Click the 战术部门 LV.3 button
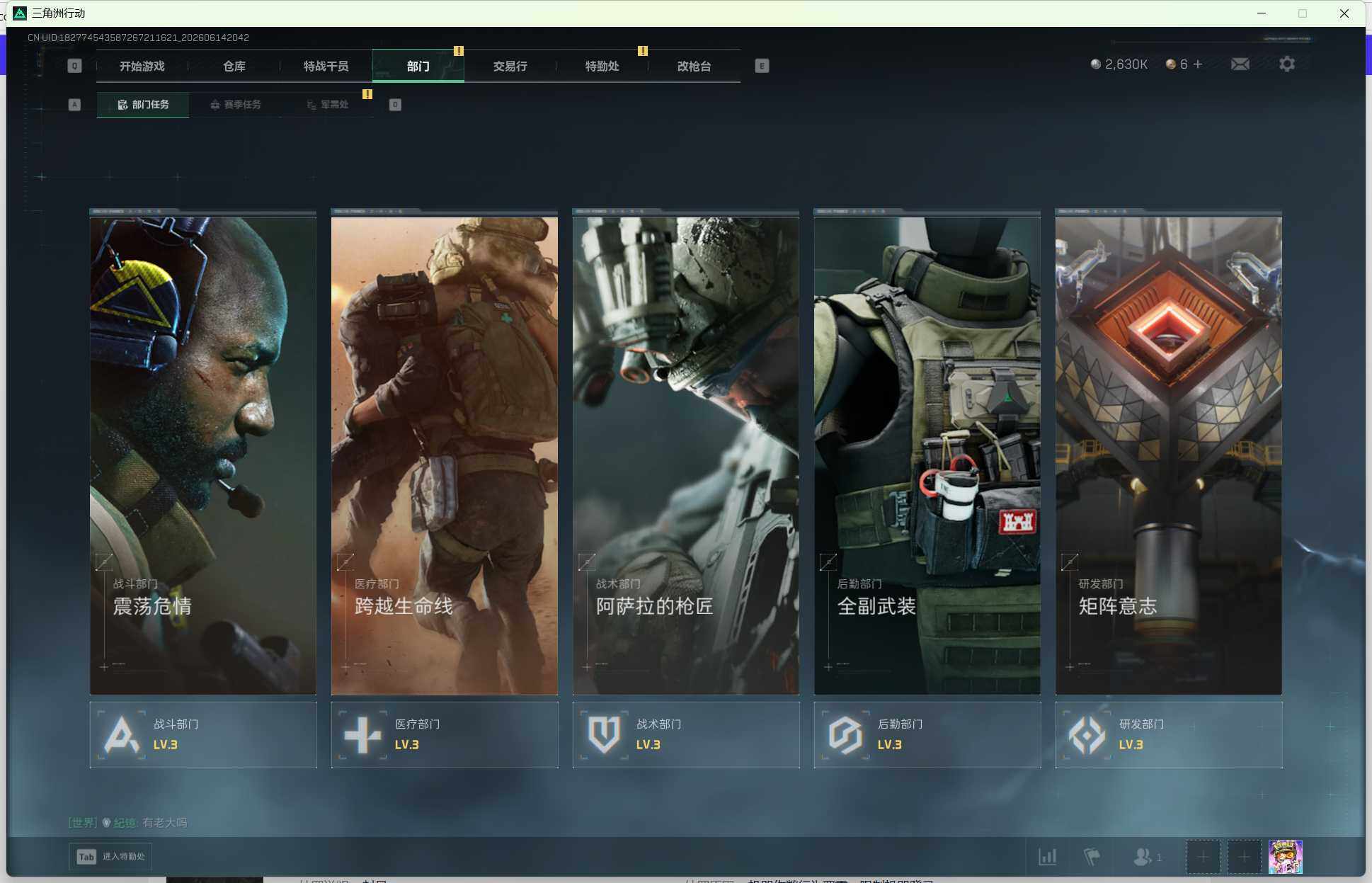Image resolution: width=1372 pixels, height=883 pixels. (686, 734)
